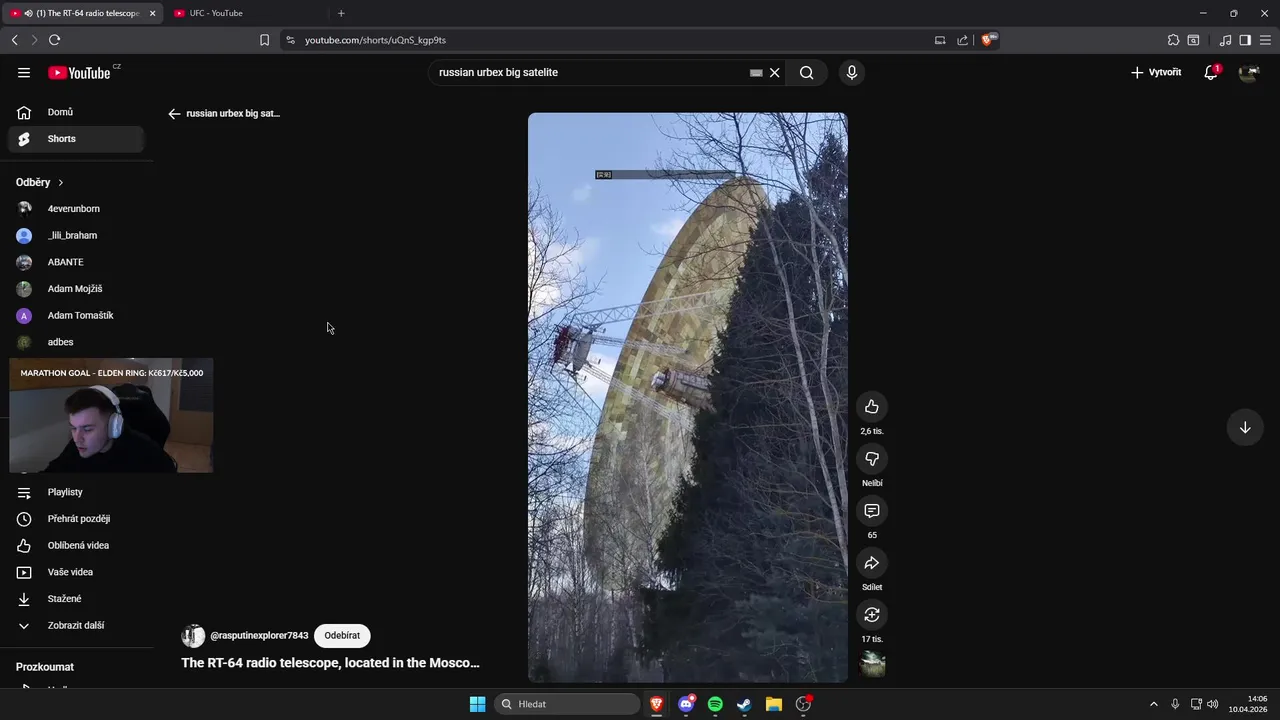Go to next short with the down arrow
The width and height of the screenshot is (1280, 720).
click(x=1245, y=427)
